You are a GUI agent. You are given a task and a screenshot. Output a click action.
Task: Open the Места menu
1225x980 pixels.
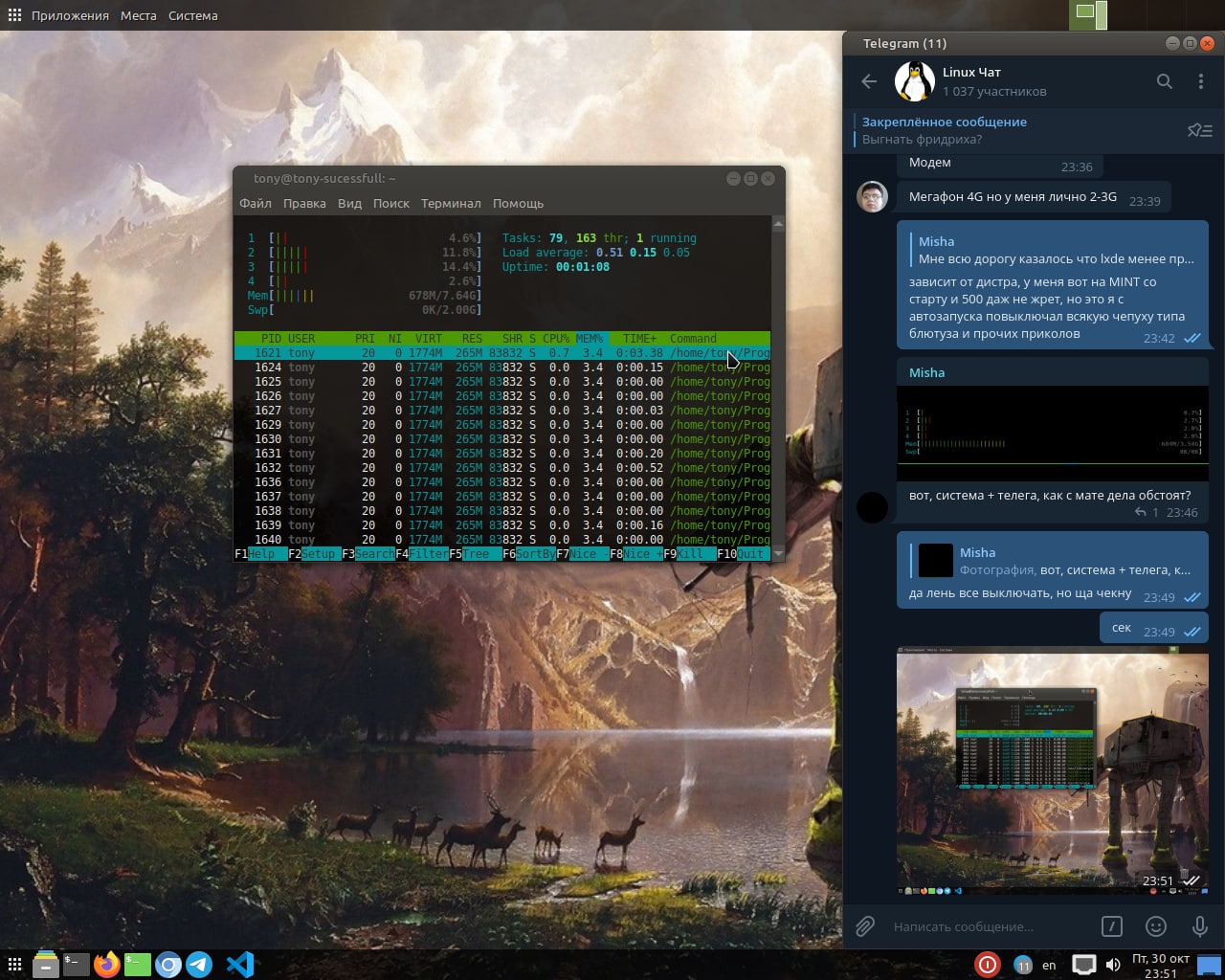(138, 15)
